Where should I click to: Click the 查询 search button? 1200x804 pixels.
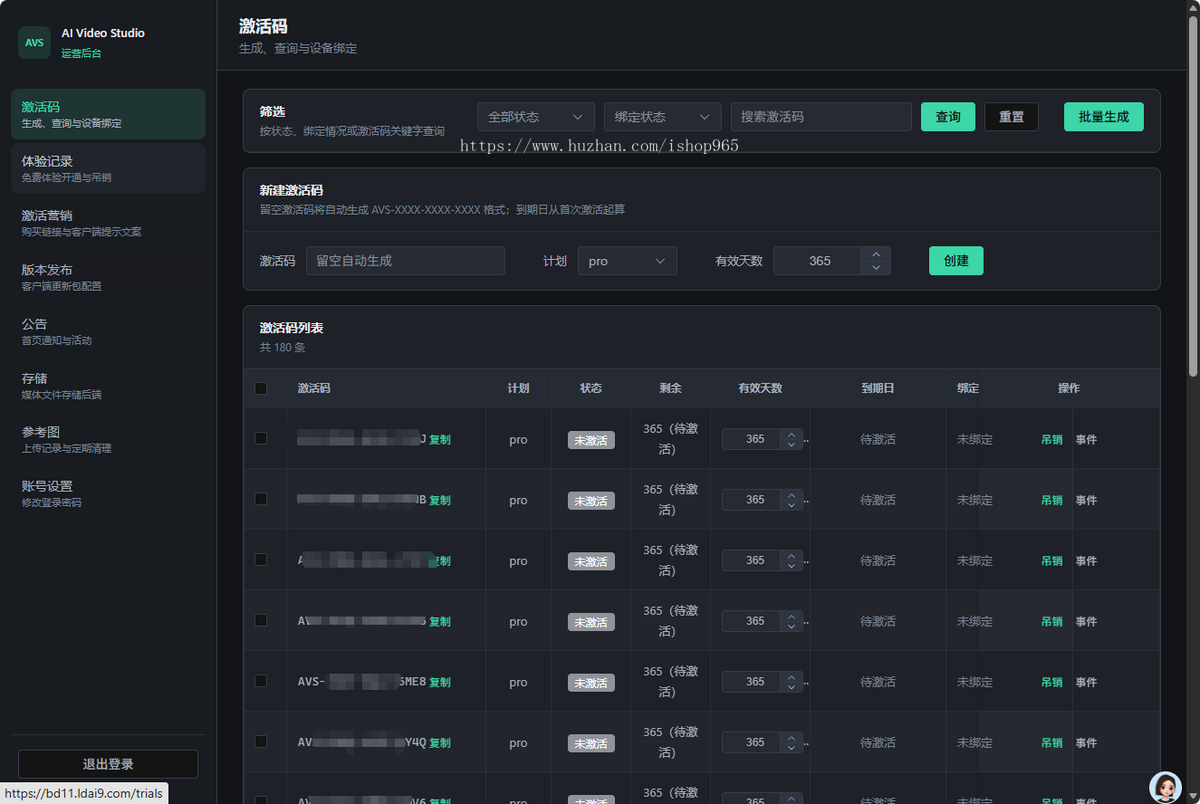pos(948,117)
